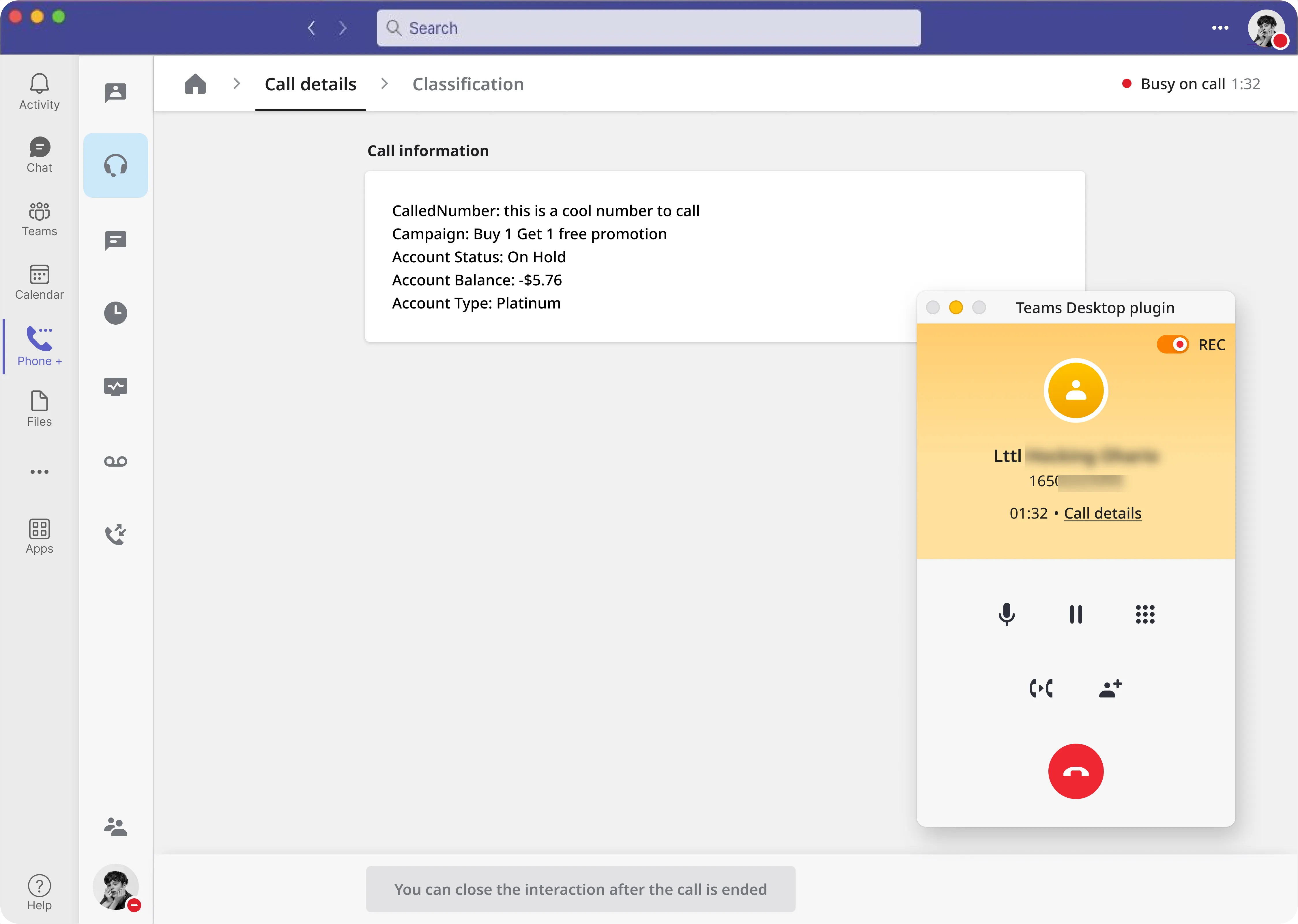The image size is (1298, 924).
Task: Open the Activity bell in the Teams sidebar
Action: coord(39,91)
